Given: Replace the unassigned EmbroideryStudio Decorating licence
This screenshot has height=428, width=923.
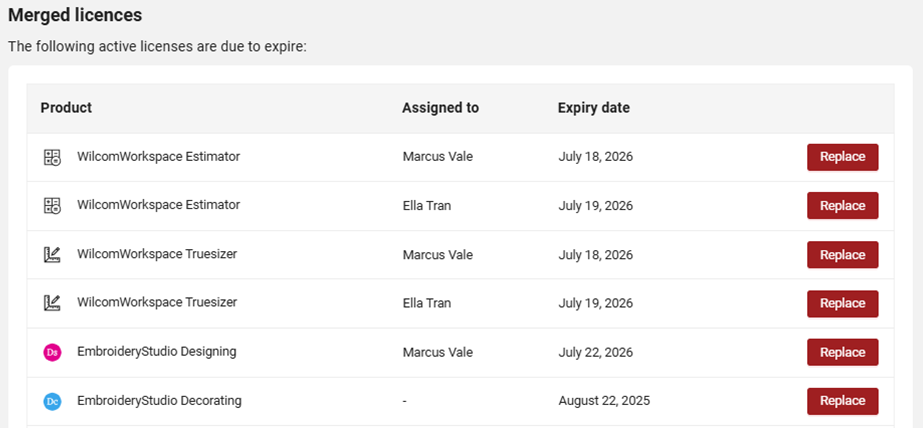Looking at the screenshot, I should 842,401.
